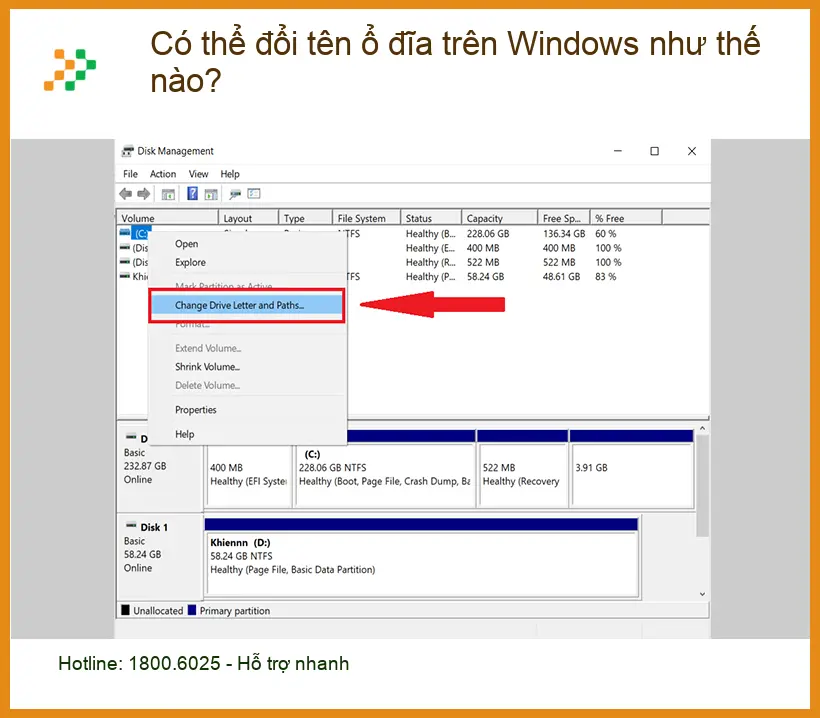Select the 400 MB EFI System partition block
This screenshot has width=820, height=718.
coord(249,474)
